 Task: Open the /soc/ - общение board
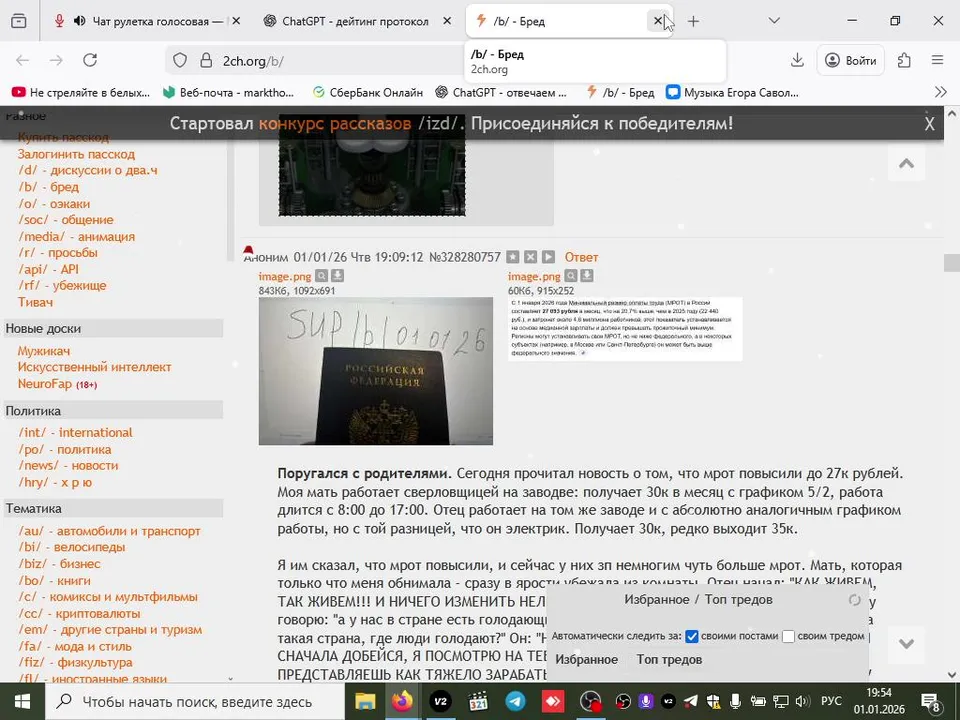click(x=66, y=220)
